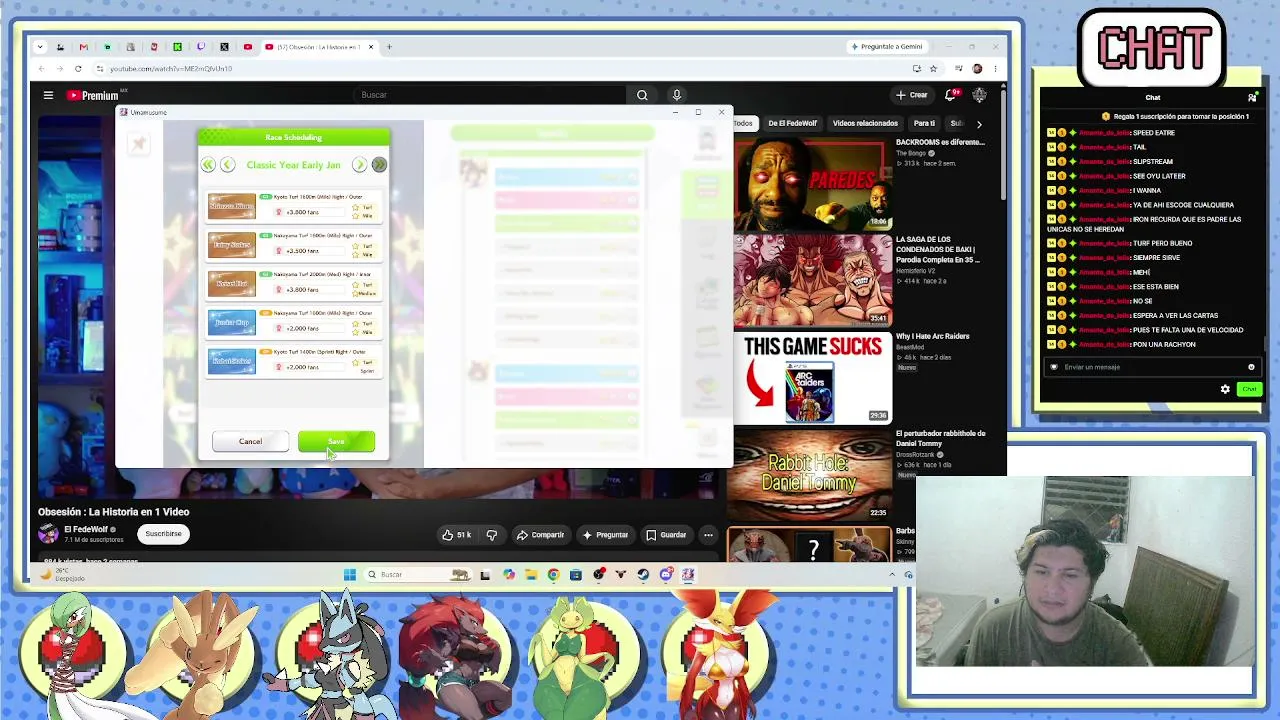The image size is (1280, 720).
Task: Go to previous turn with single left arrow
Action: click(228, 165)
